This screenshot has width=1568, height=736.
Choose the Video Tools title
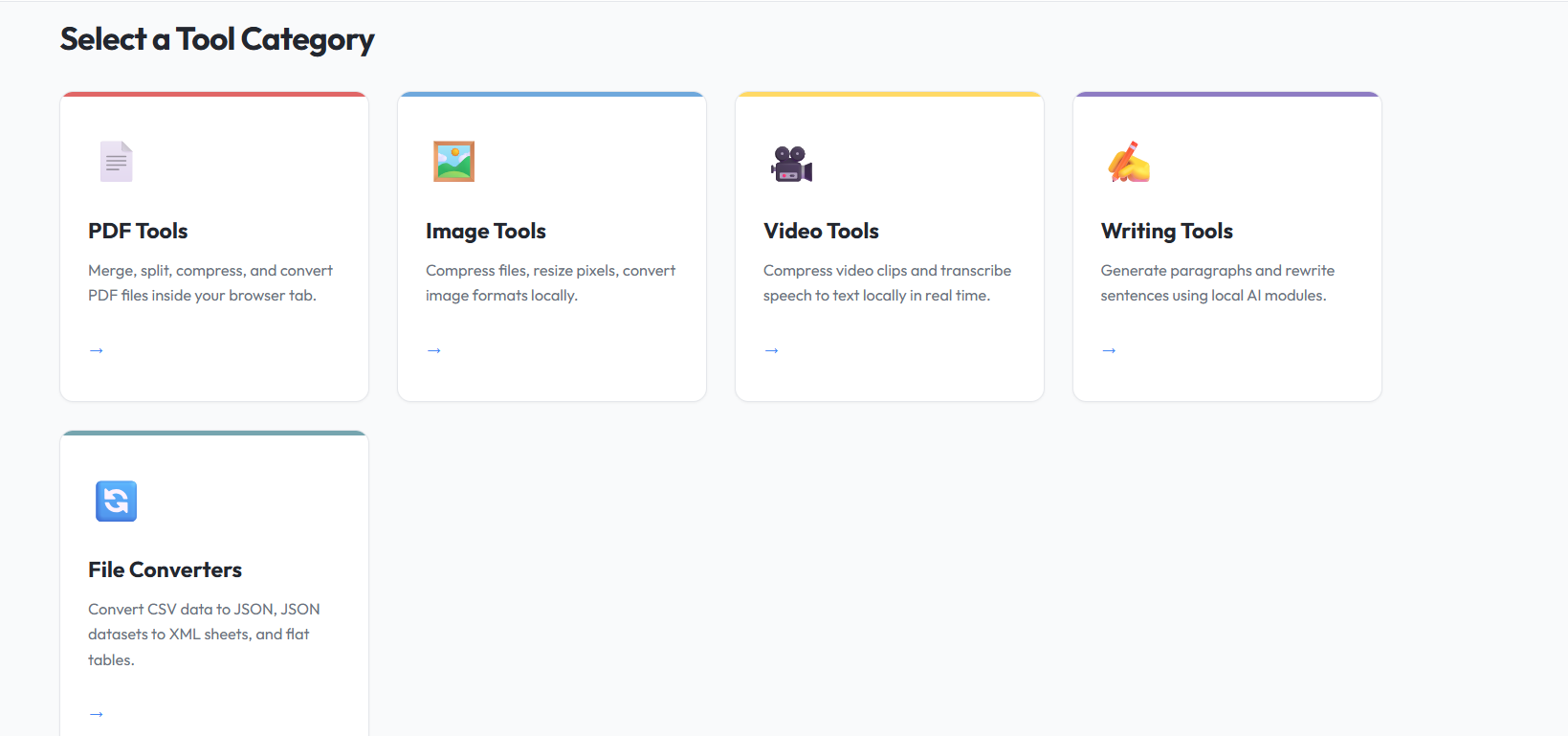[821, 231]
